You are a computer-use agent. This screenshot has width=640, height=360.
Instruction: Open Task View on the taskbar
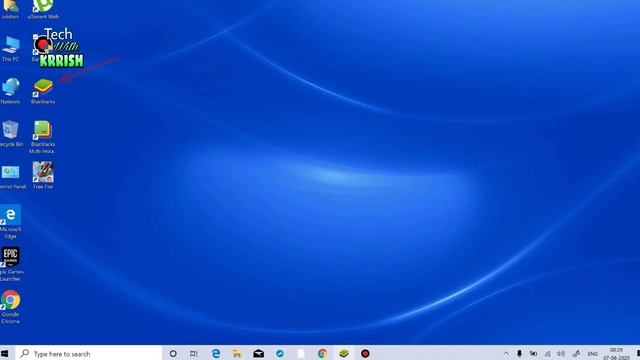coord(194,353)
